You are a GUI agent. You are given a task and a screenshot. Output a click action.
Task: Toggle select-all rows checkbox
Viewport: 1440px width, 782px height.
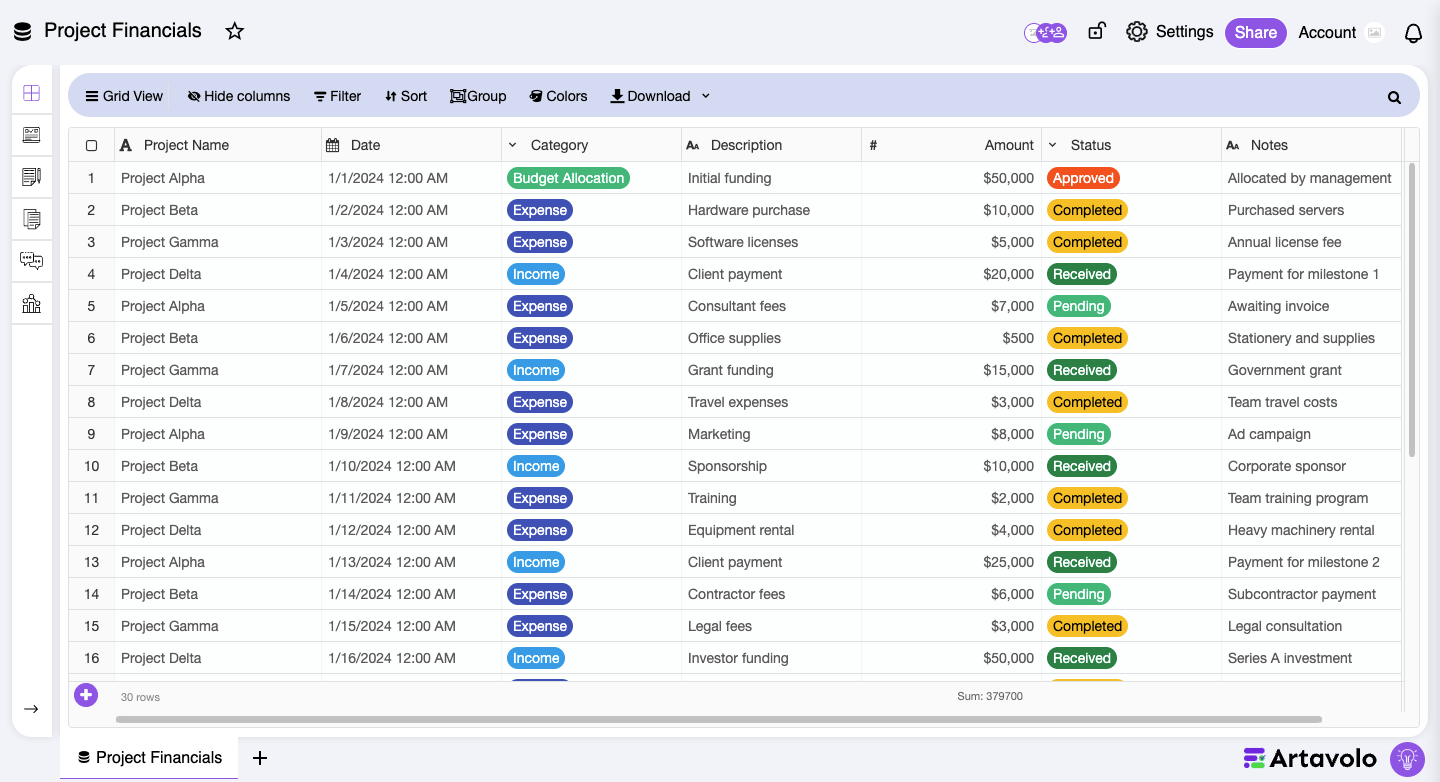click(x=92, y=145)
